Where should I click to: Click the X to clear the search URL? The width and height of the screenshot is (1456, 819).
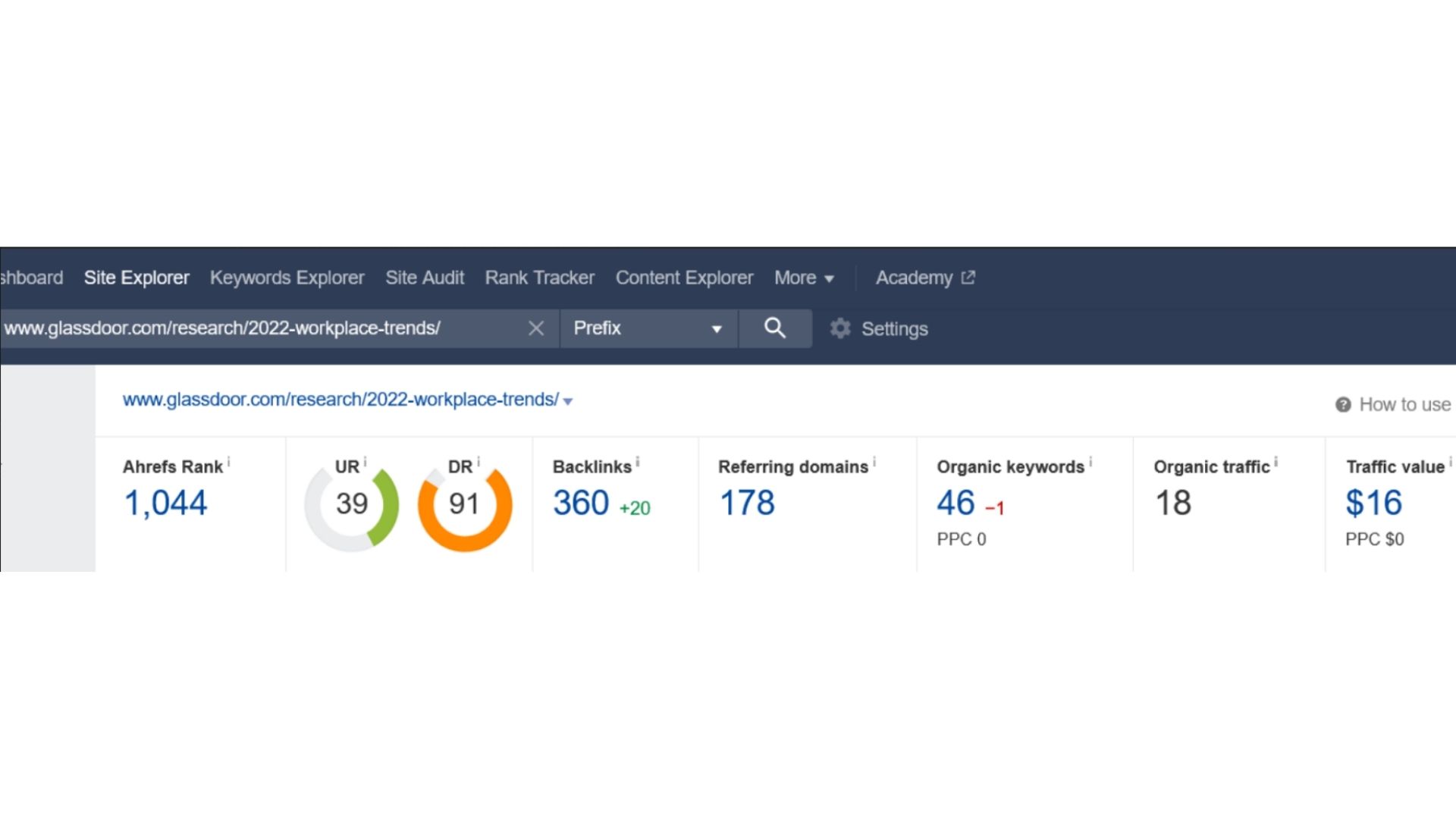536,328
